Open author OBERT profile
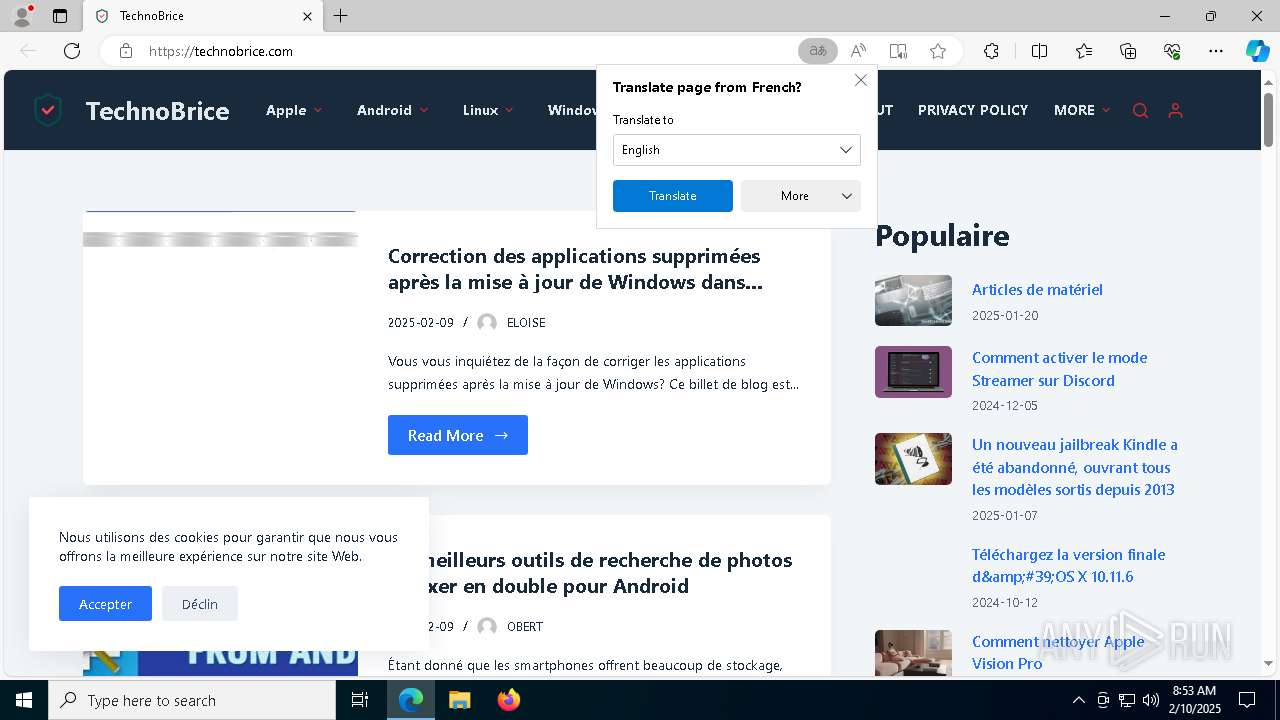The image size is (1280, 720). (x=525, y=626)
